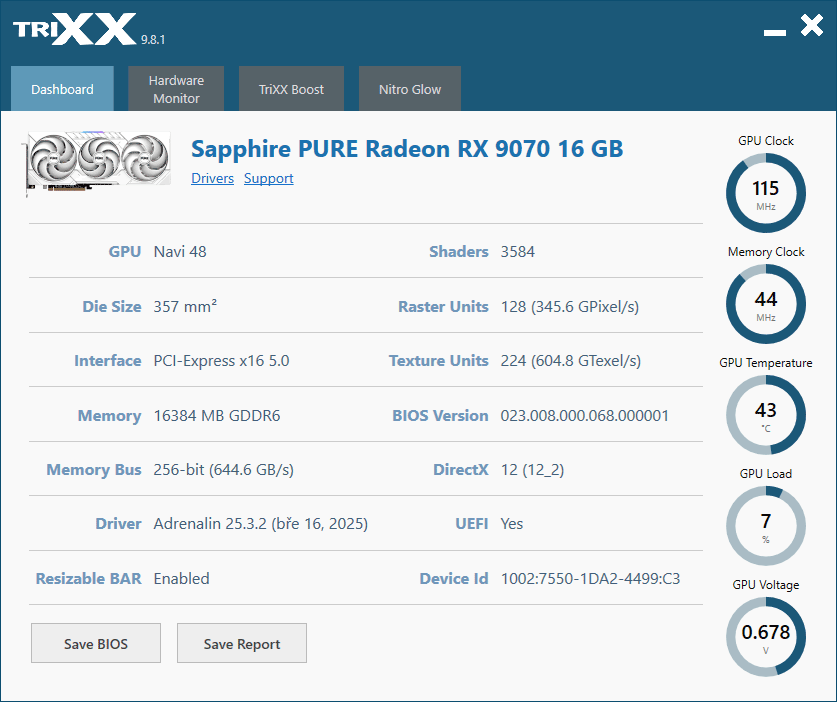Open the Dashboard tab
Image resolution: width=837 pixels, height=702 pixels.
[x=62, y=89]
